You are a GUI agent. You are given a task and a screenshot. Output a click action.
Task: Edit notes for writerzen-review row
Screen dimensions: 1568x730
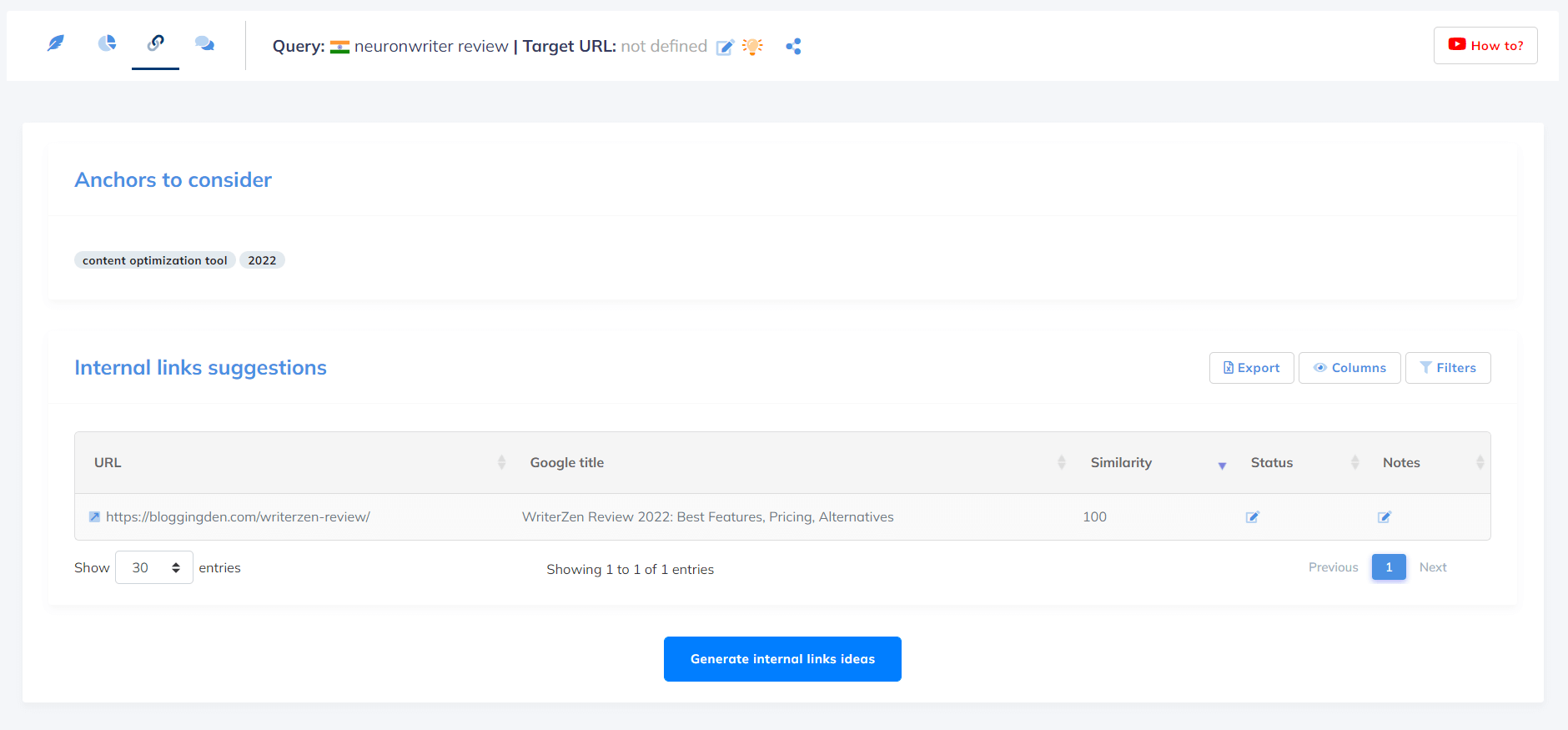1385,517
